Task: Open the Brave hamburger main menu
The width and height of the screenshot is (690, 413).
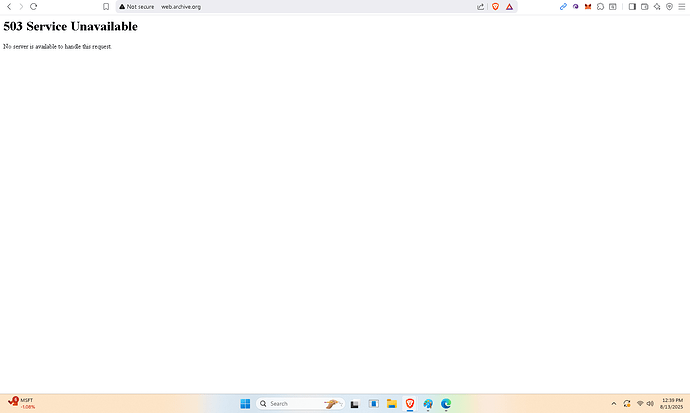Action: tap(682, 6)
